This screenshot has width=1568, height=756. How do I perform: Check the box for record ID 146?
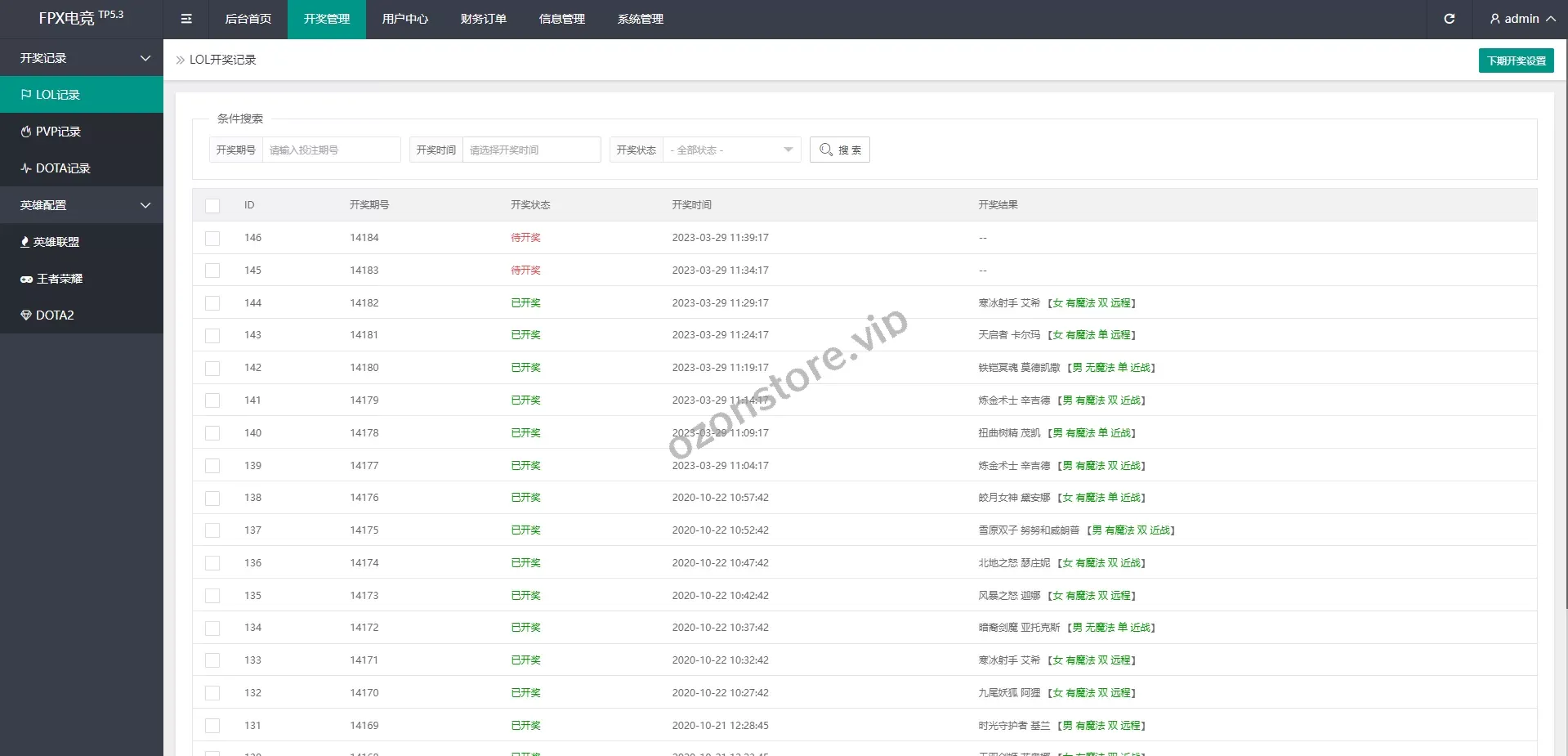212,238
